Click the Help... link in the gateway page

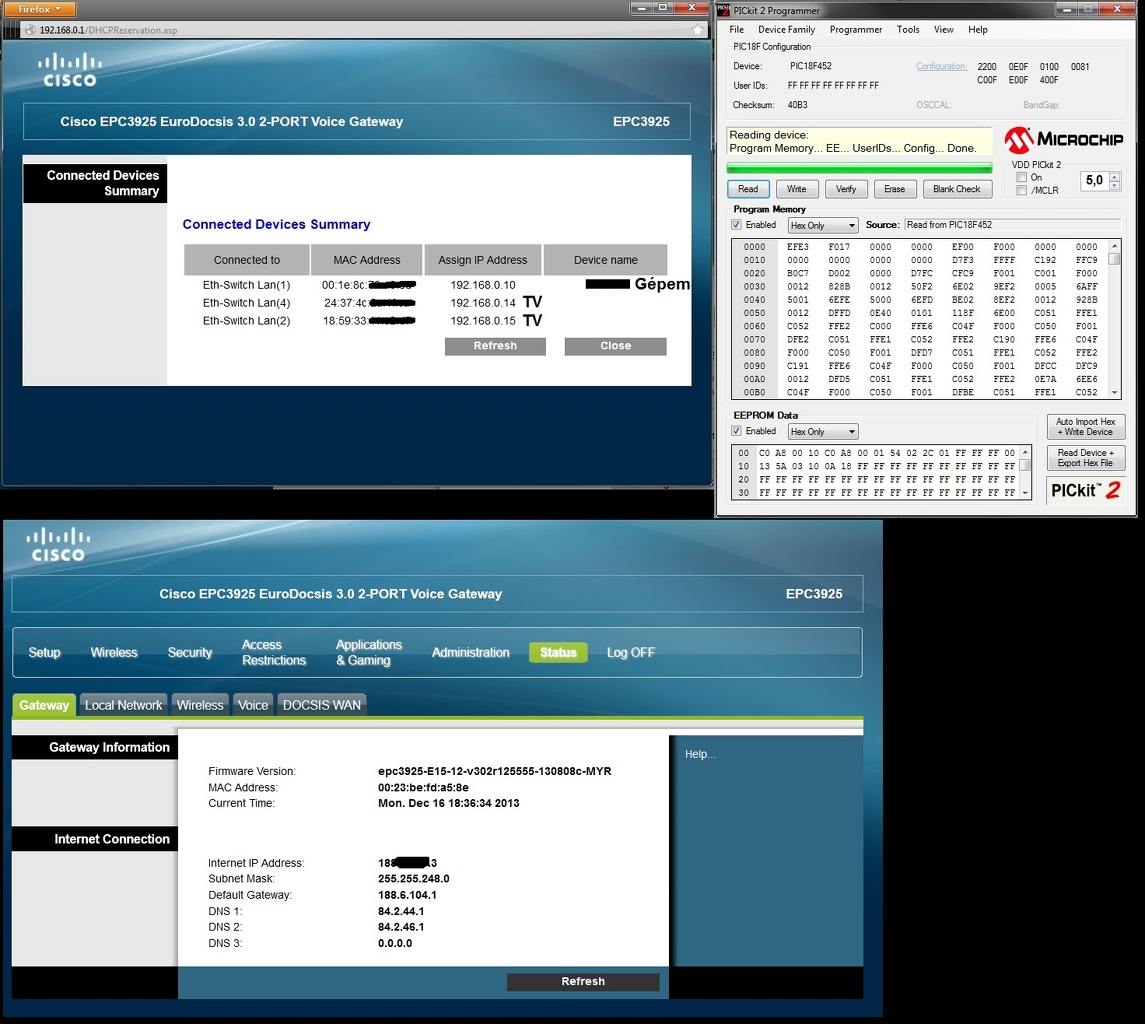pos(700,754)
